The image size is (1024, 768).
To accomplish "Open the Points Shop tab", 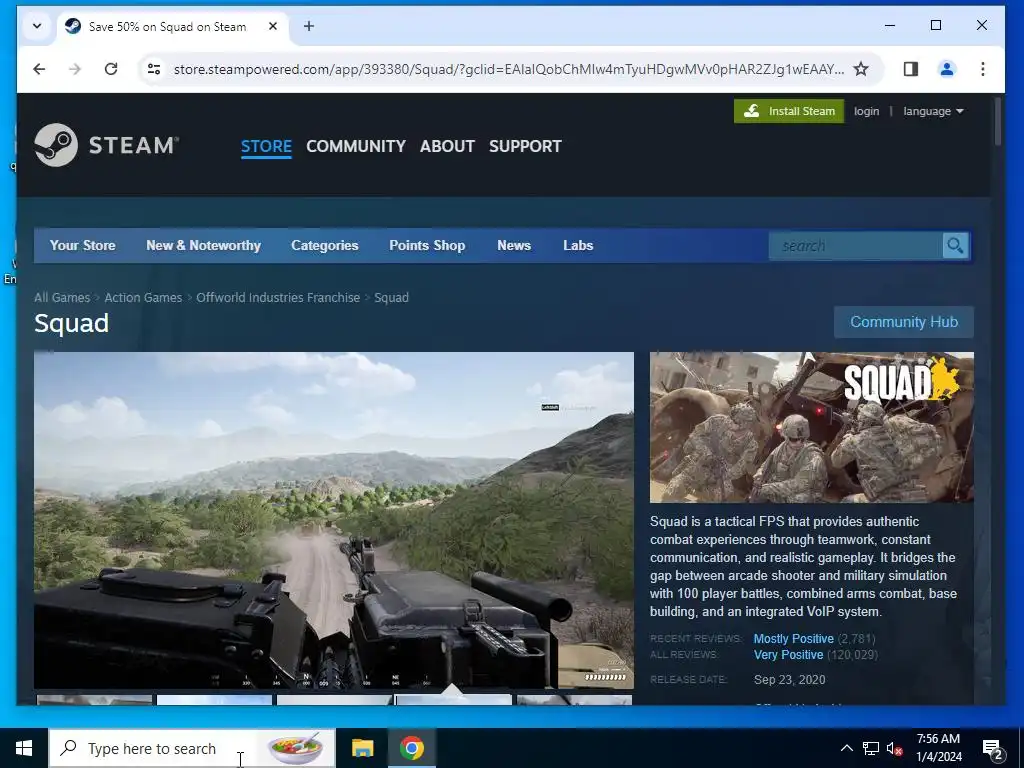I will (x=427, y=246).
